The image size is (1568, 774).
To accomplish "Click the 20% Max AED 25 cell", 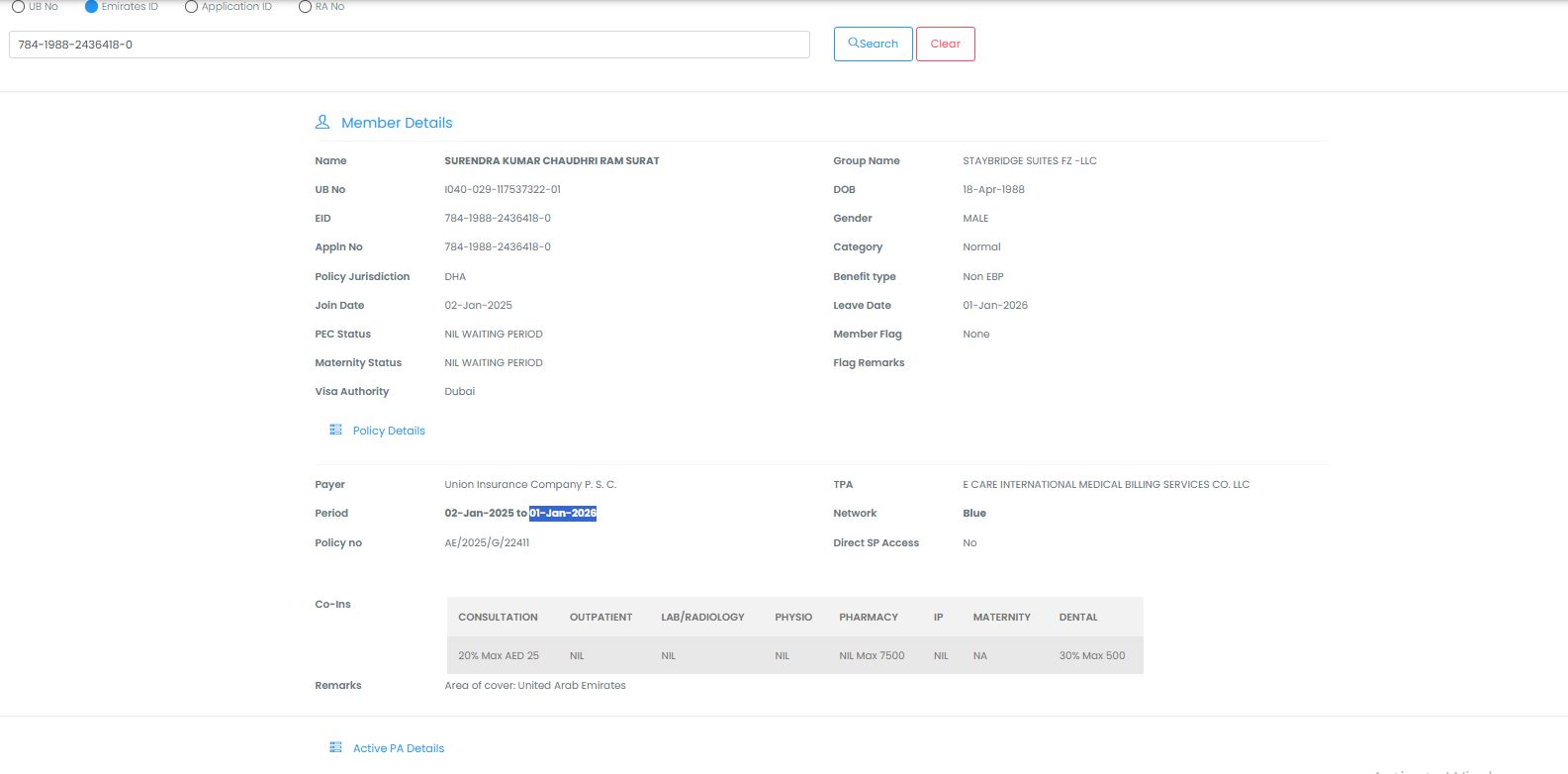I will tap(499, 656).
